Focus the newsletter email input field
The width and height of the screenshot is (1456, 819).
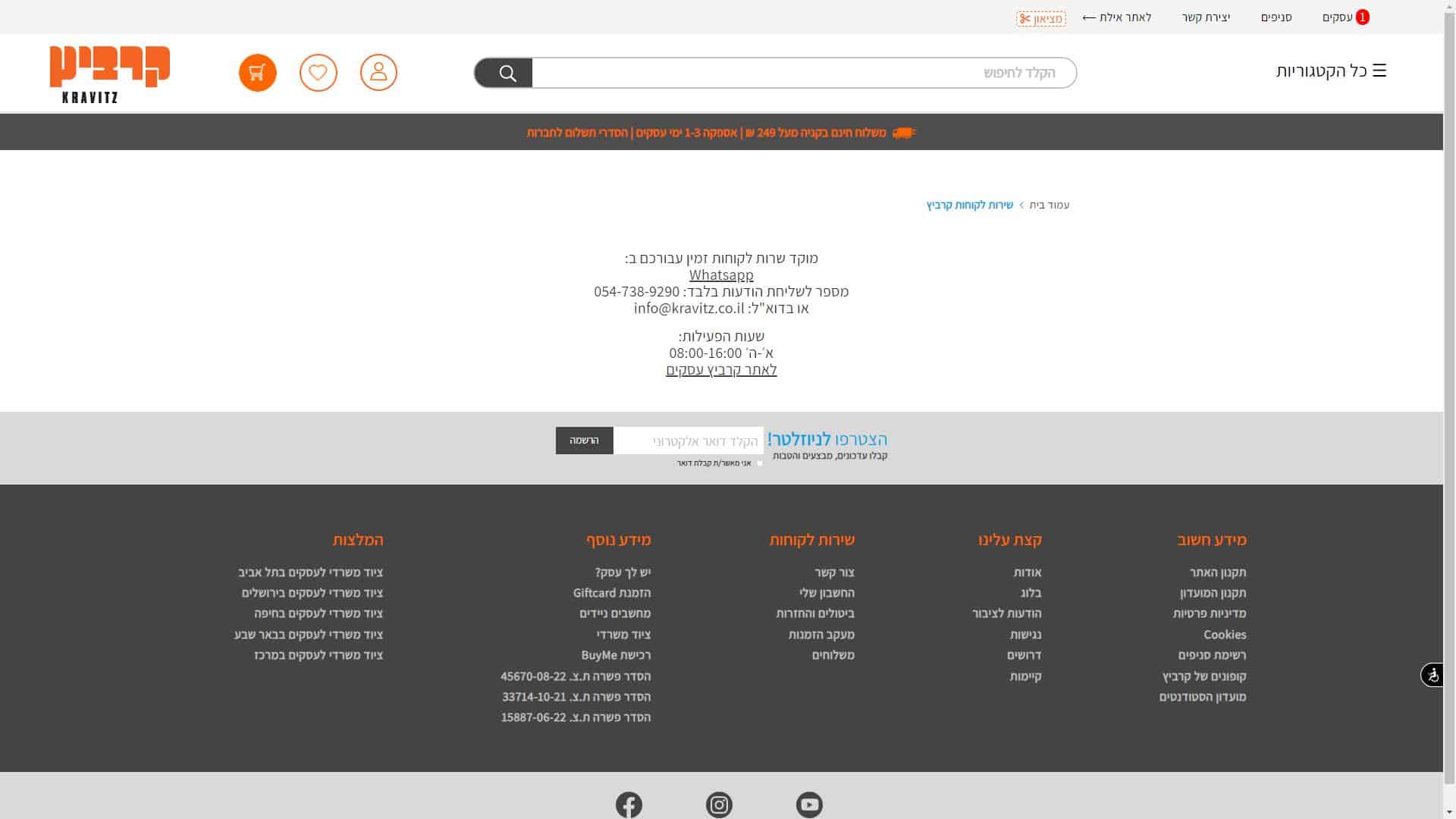688,441
